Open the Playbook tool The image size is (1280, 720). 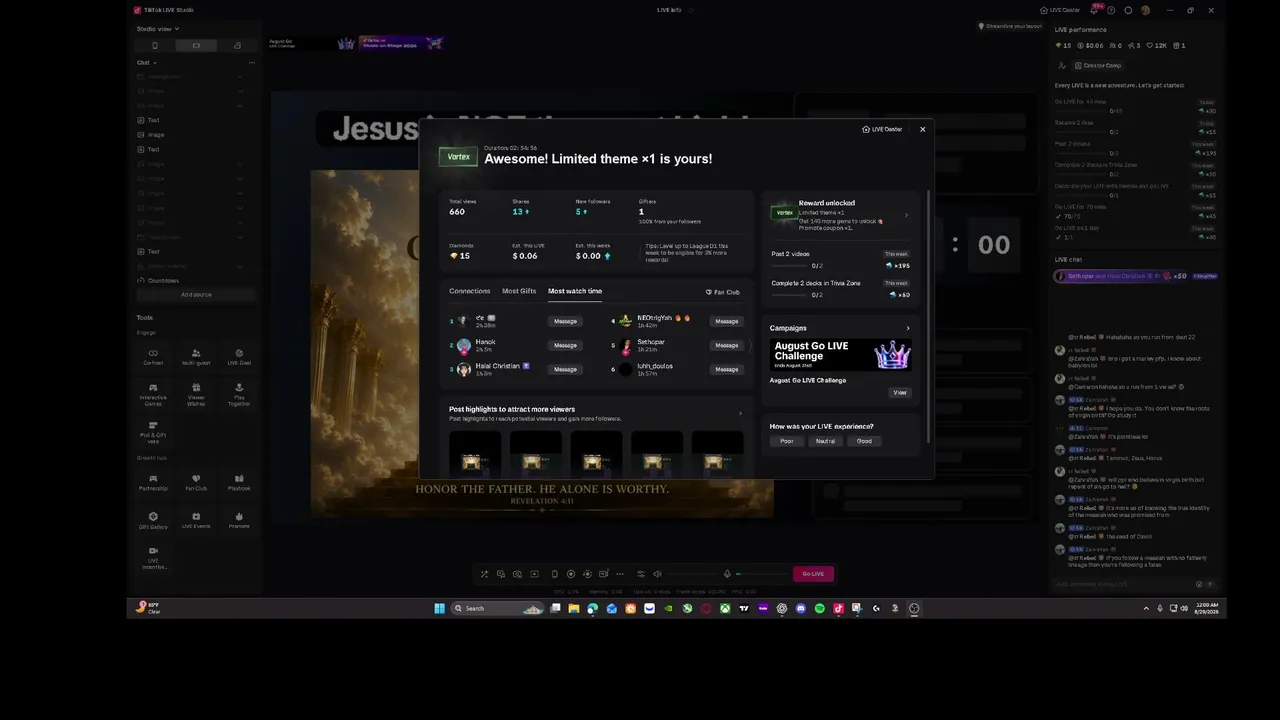click(239, 482)
